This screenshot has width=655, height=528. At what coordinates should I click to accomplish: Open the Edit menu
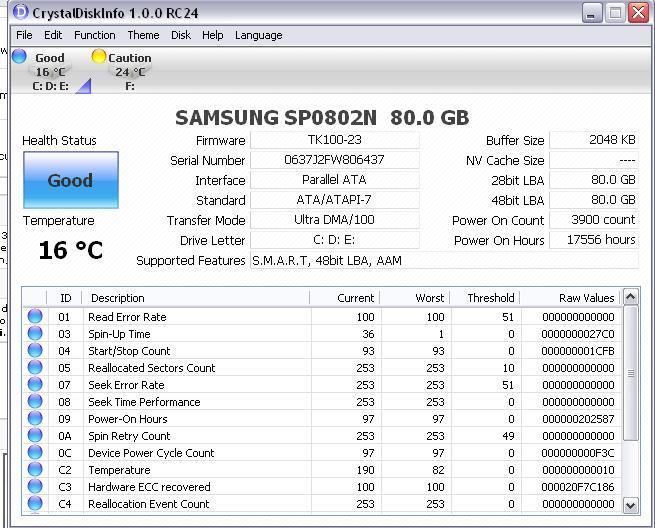[53, 35]
